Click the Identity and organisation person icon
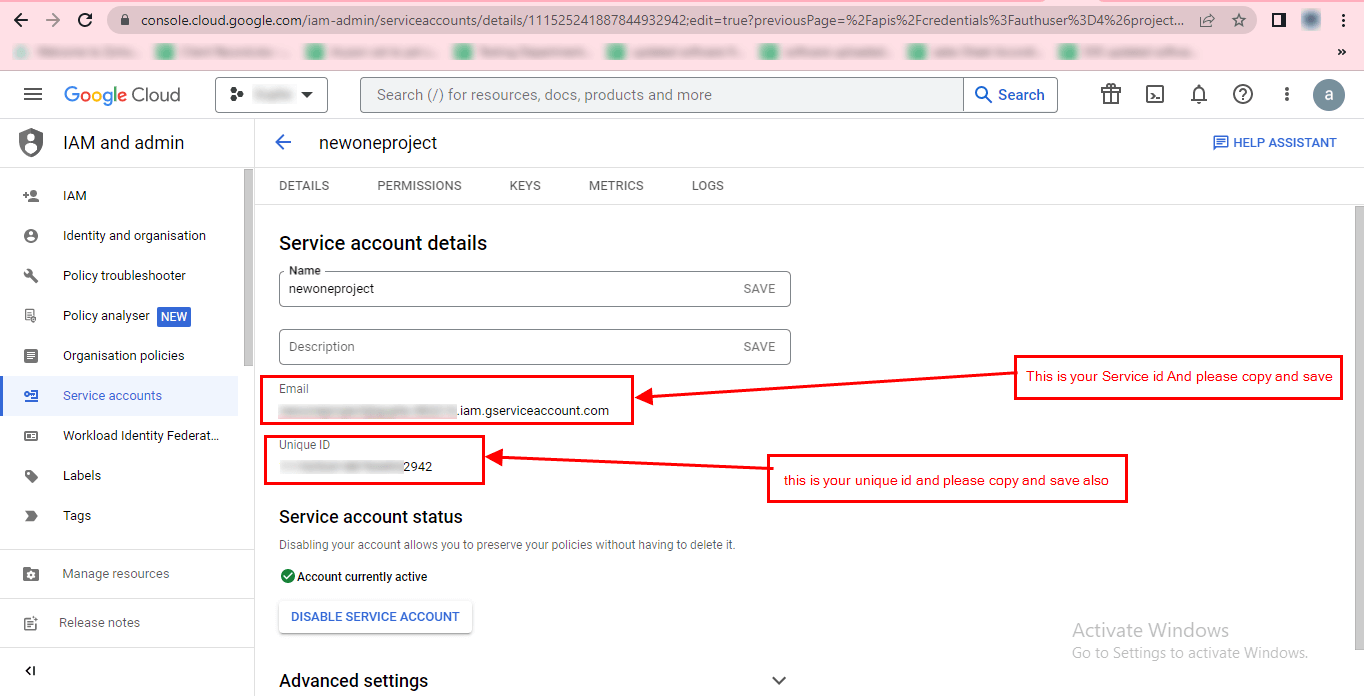Screen dimensions: 1364x696 pyautogui.click(x=31, y=236)
